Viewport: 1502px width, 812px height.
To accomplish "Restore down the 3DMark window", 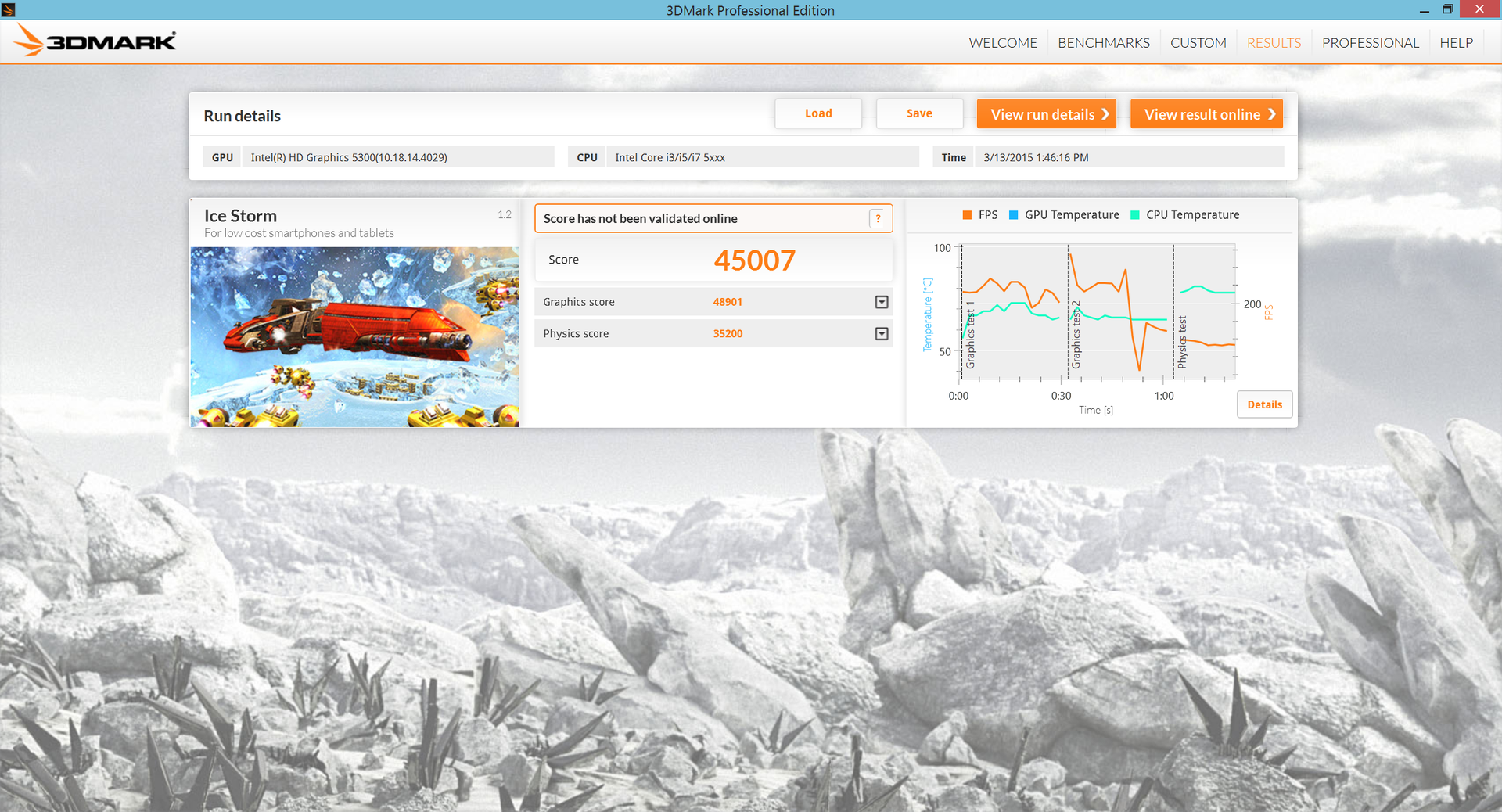I will pos(1447,9).
